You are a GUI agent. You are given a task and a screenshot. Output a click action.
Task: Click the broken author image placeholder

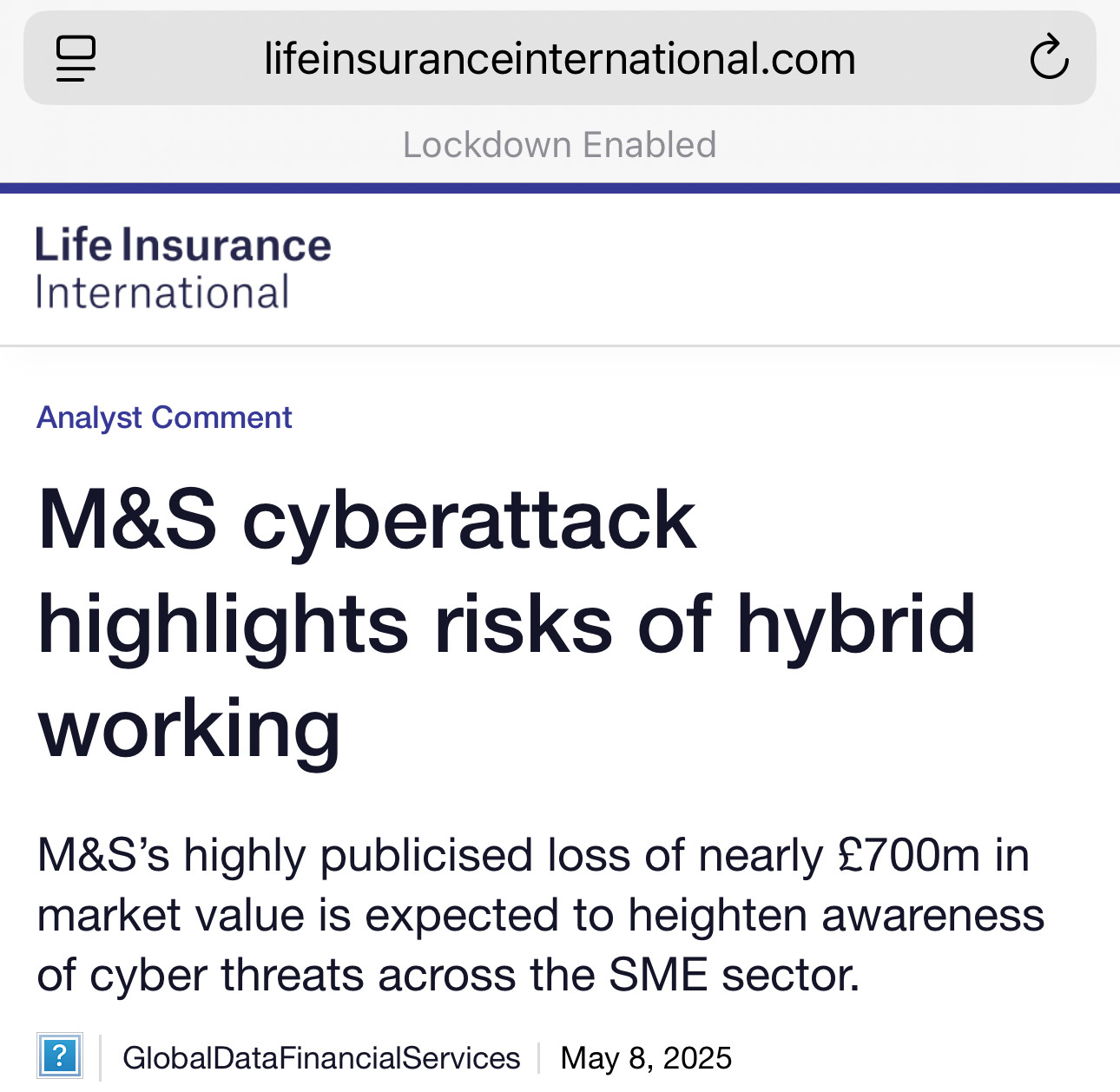pos(60,1056)
